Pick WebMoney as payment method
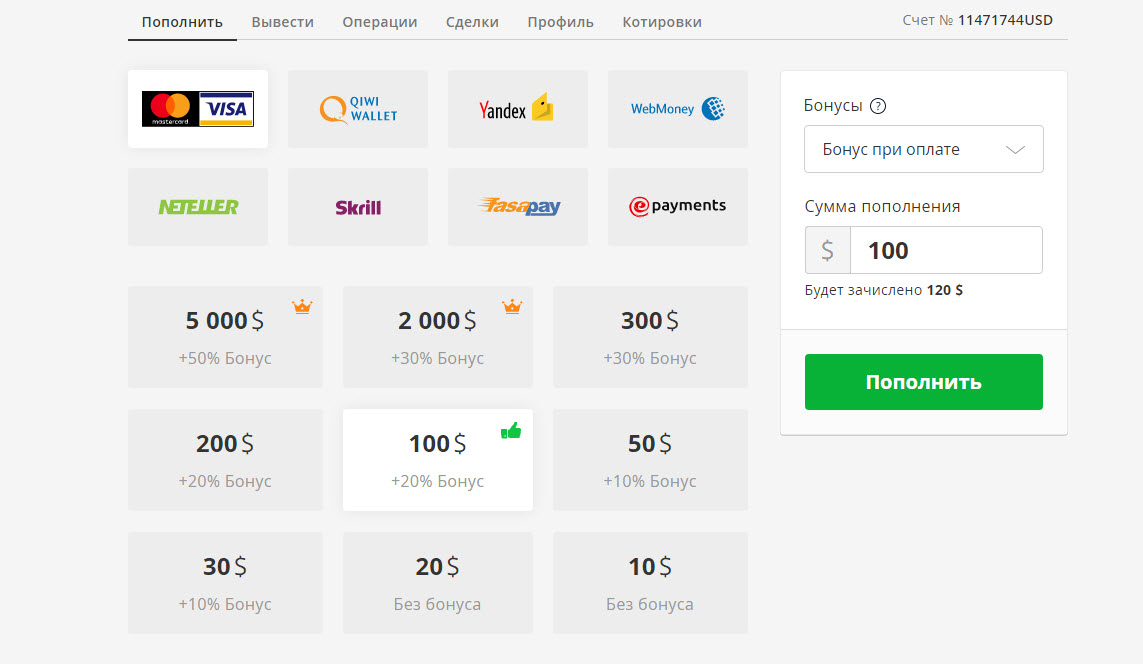This screenshot has height=664, width=1143. click(x=677, y=109)
